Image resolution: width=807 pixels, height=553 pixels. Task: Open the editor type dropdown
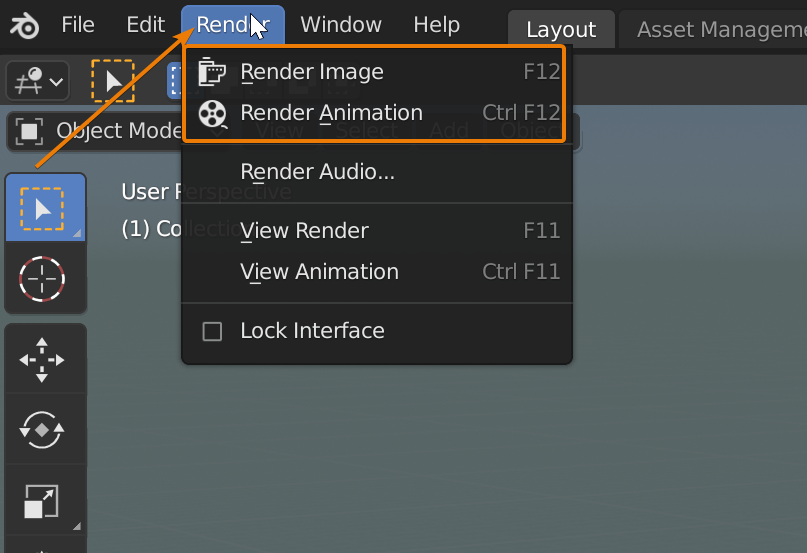click(37, 81)
